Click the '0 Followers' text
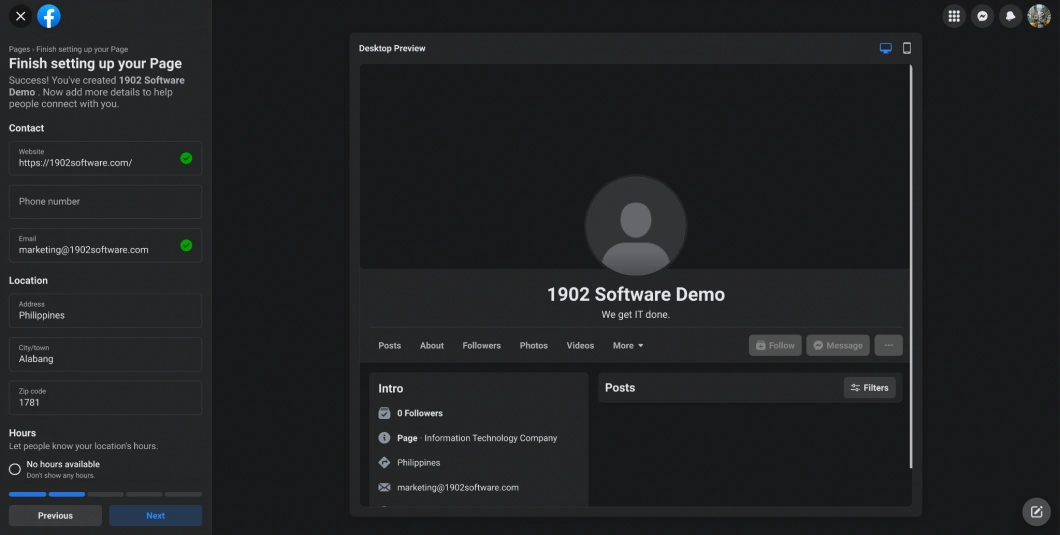Viewport: 1060px width, 535px height. point(420,413)
